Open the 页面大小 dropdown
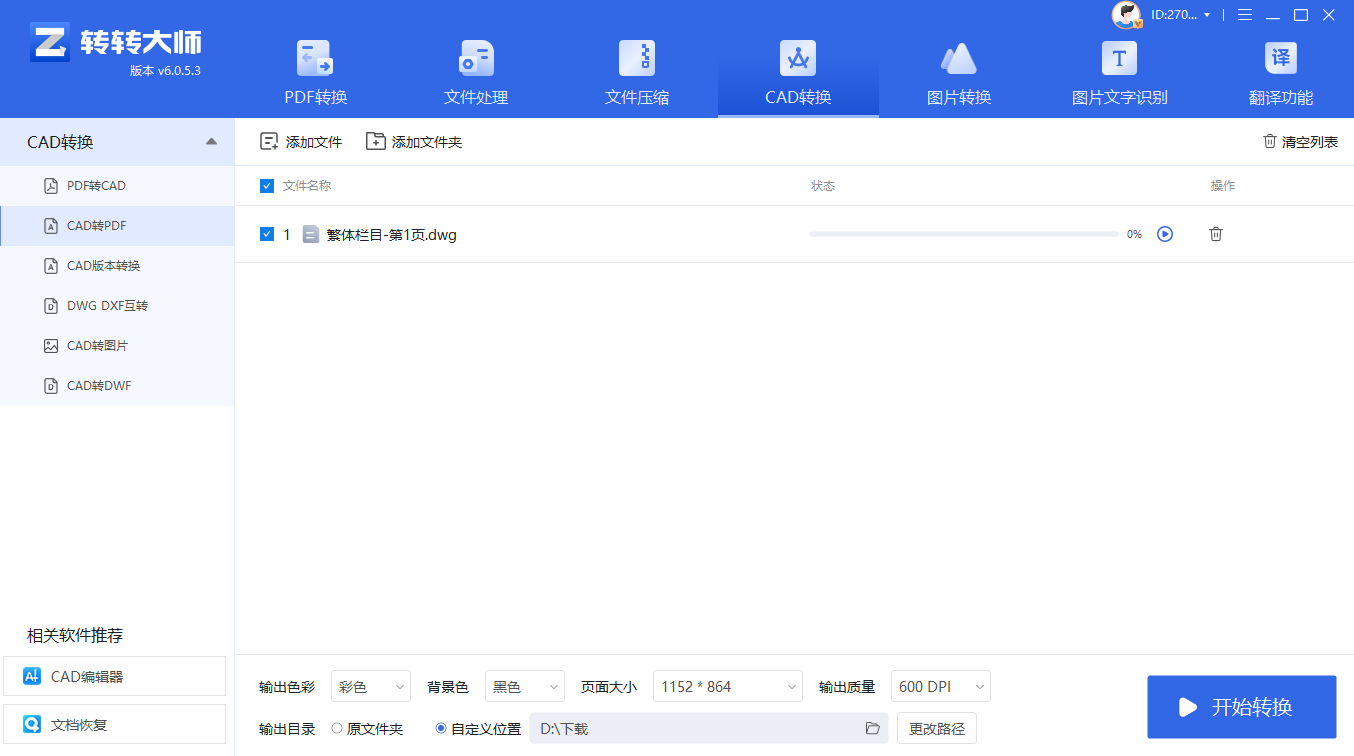1354x756 pixels. (727, 686)
